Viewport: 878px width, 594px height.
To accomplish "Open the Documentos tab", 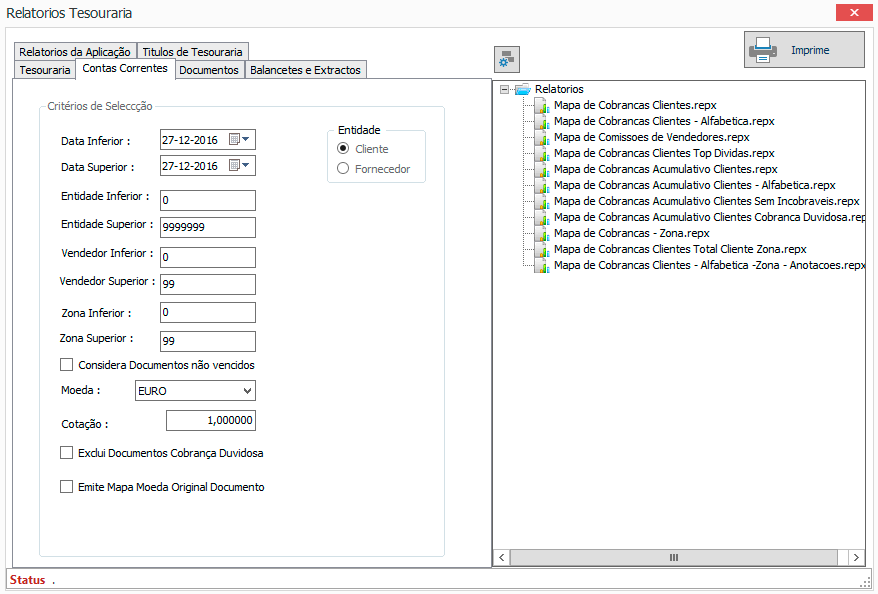I will 209,70.
